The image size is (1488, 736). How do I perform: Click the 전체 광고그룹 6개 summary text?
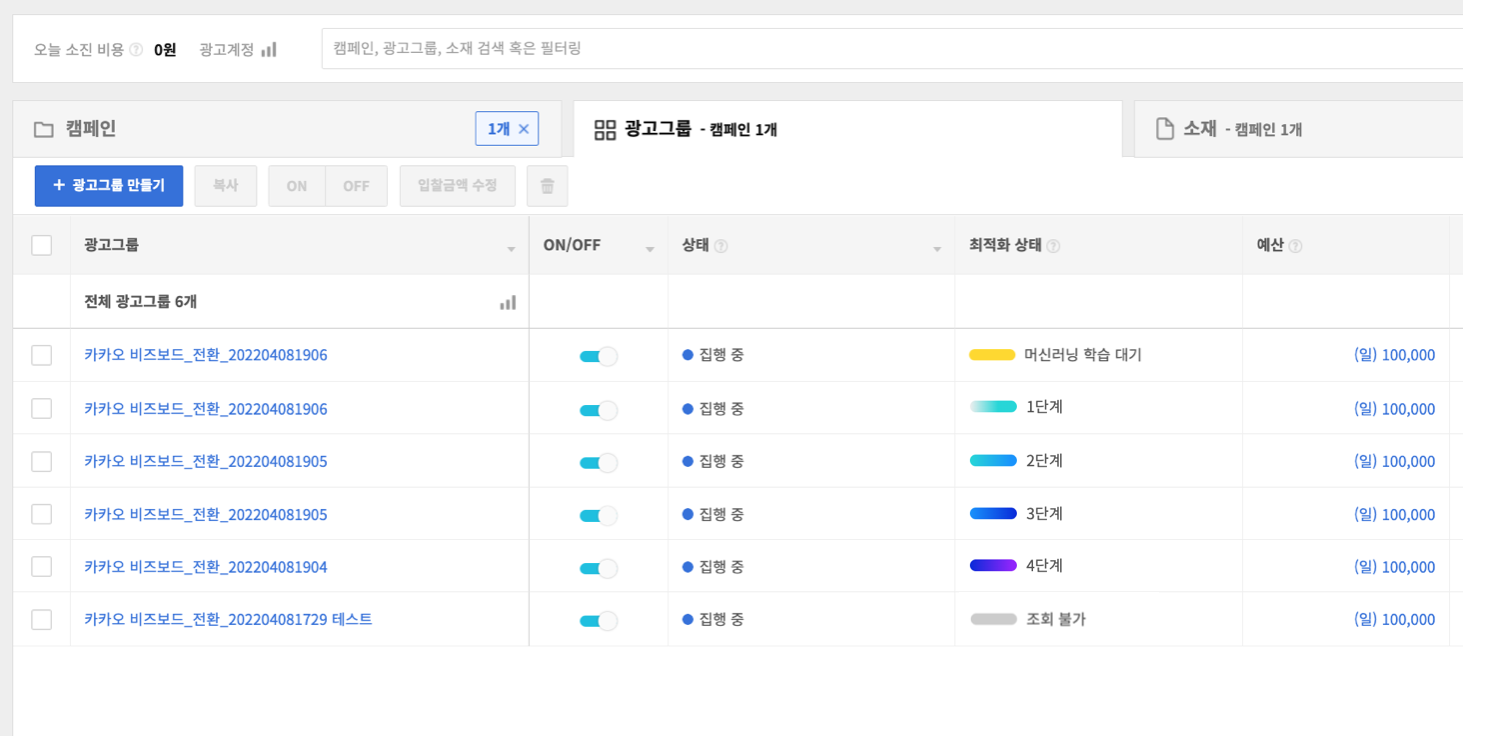click(x=140, y=302)
